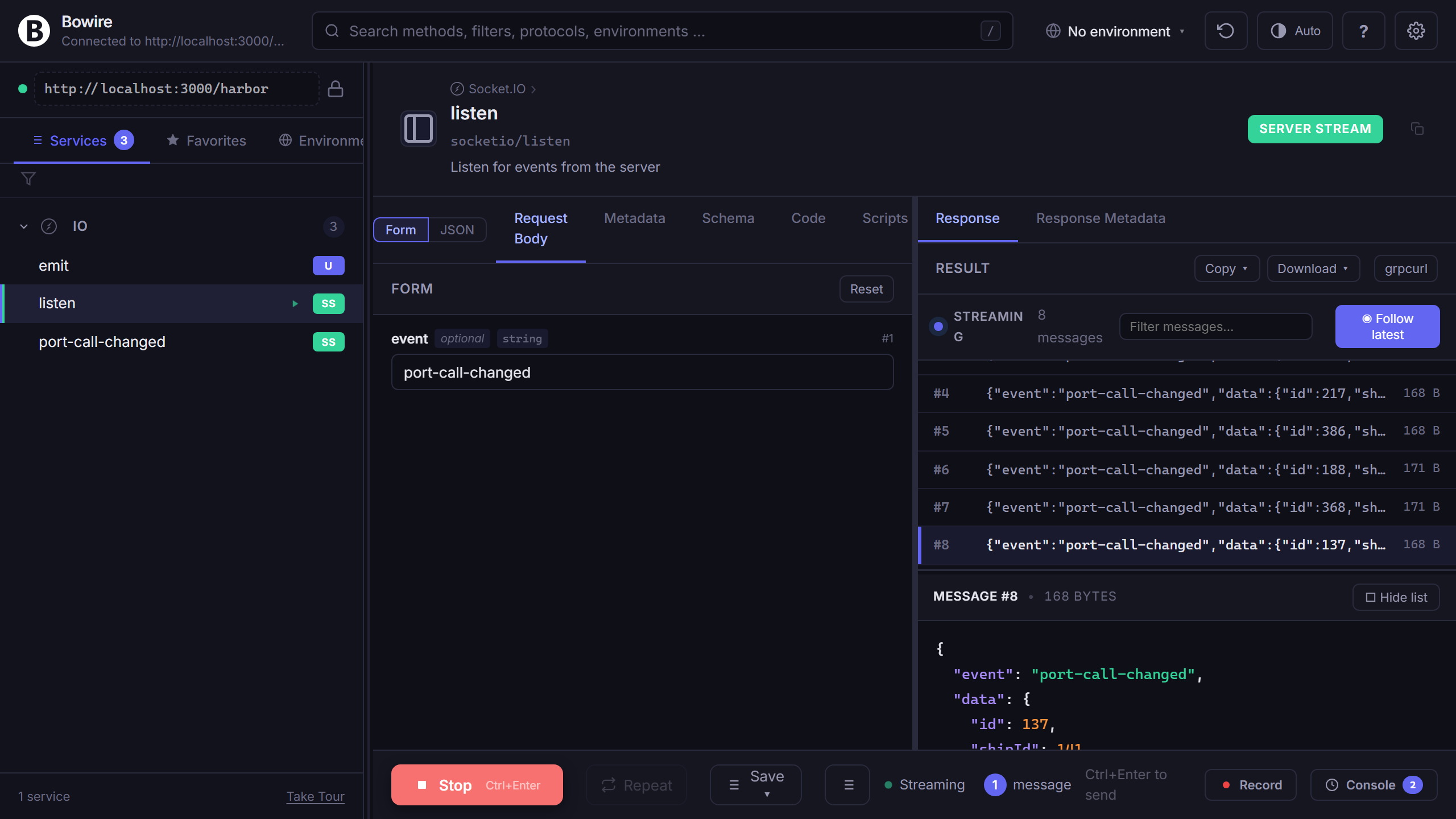Open the Environments sidebar tab
The height and width of the screenshot is (819, 1456).
tap(321, 140)
